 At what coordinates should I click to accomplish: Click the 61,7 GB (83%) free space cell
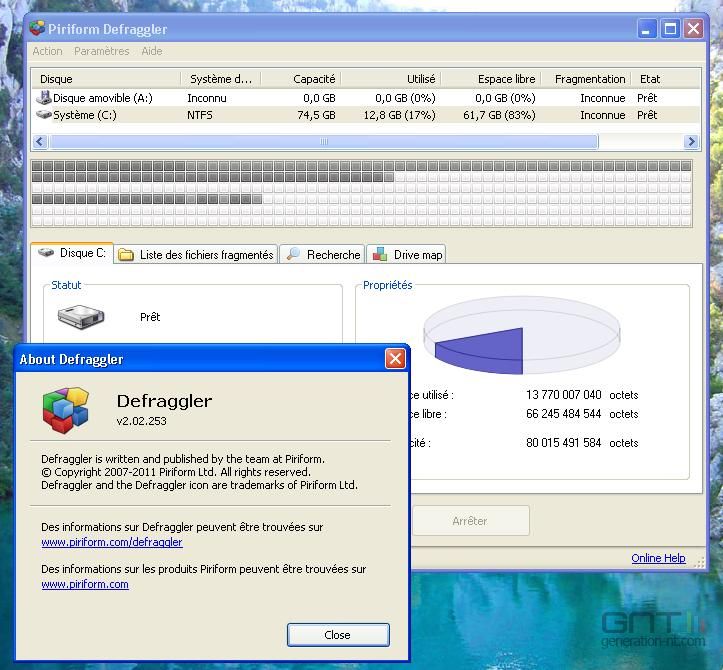499,115
